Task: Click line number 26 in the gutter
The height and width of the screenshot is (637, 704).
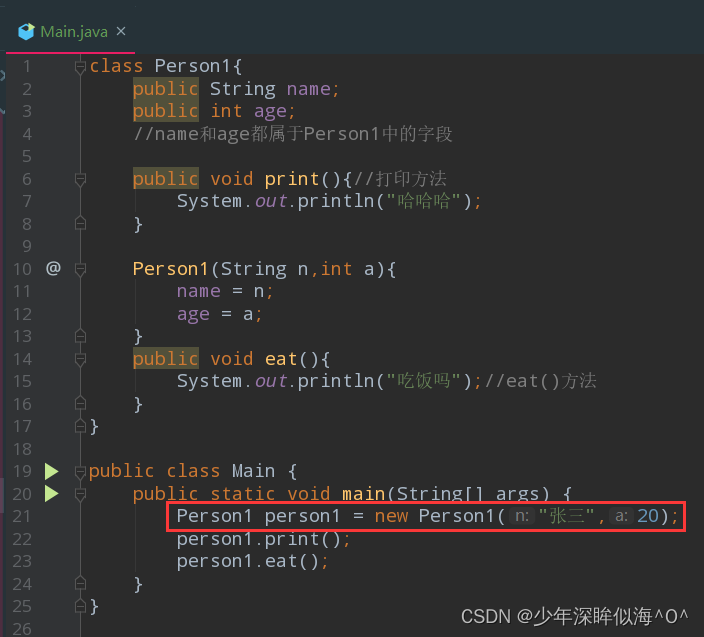Action: coord(22,628)
